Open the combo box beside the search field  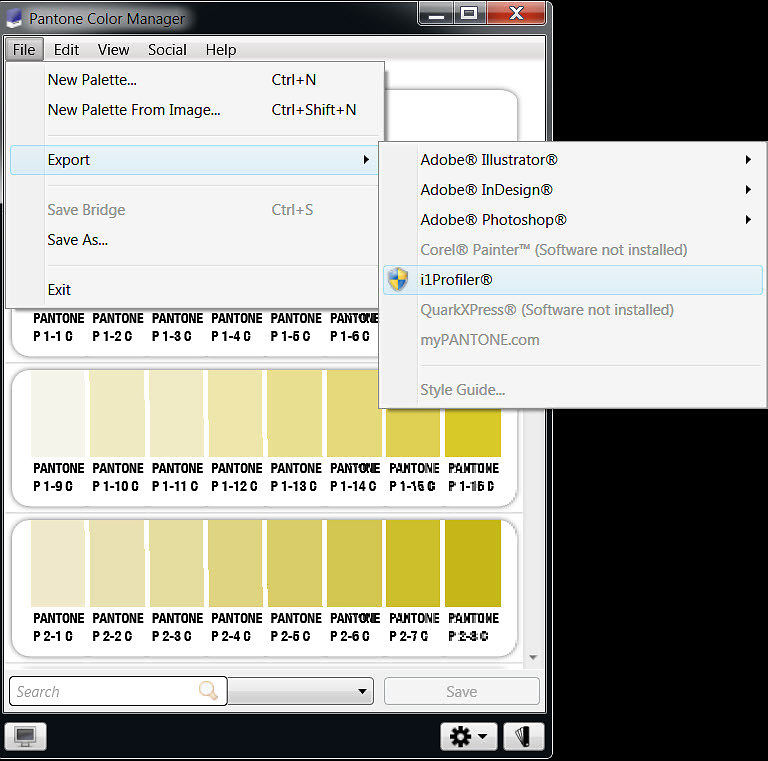click(x=301, y=691)
